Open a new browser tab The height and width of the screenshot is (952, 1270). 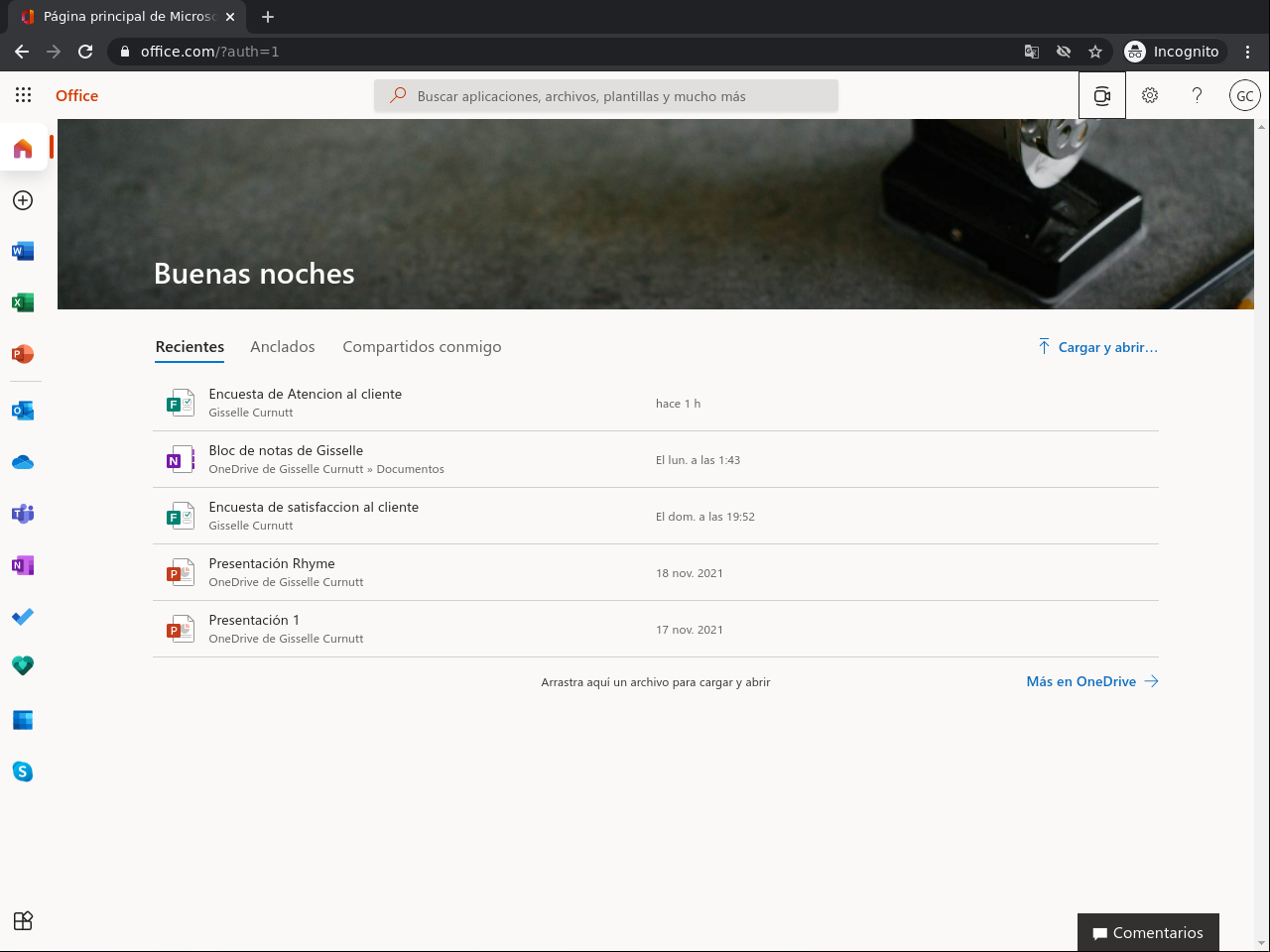[x=268, y=17]
